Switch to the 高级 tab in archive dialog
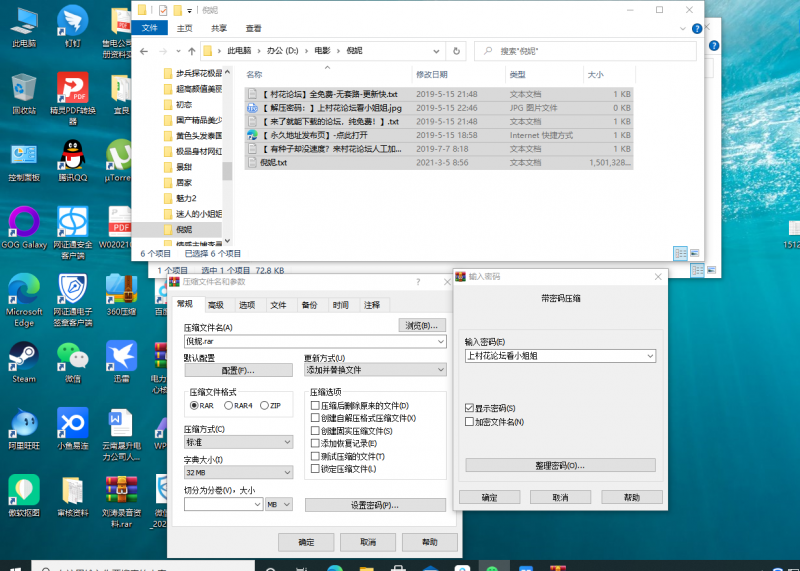 pos(215,305)
